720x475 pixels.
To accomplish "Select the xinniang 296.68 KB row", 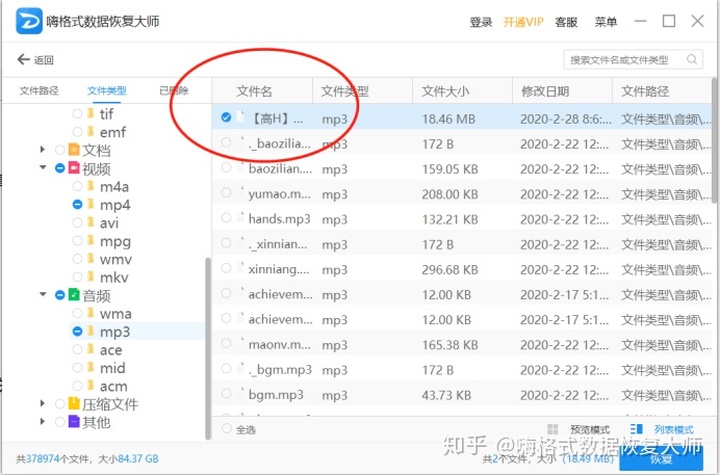I will [461, 269].
